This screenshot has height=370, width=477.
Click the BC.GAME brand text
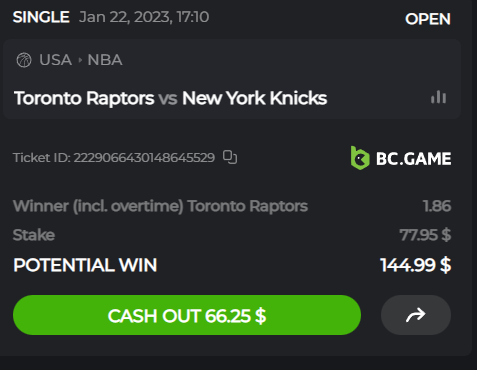click(x=414, y=158)
